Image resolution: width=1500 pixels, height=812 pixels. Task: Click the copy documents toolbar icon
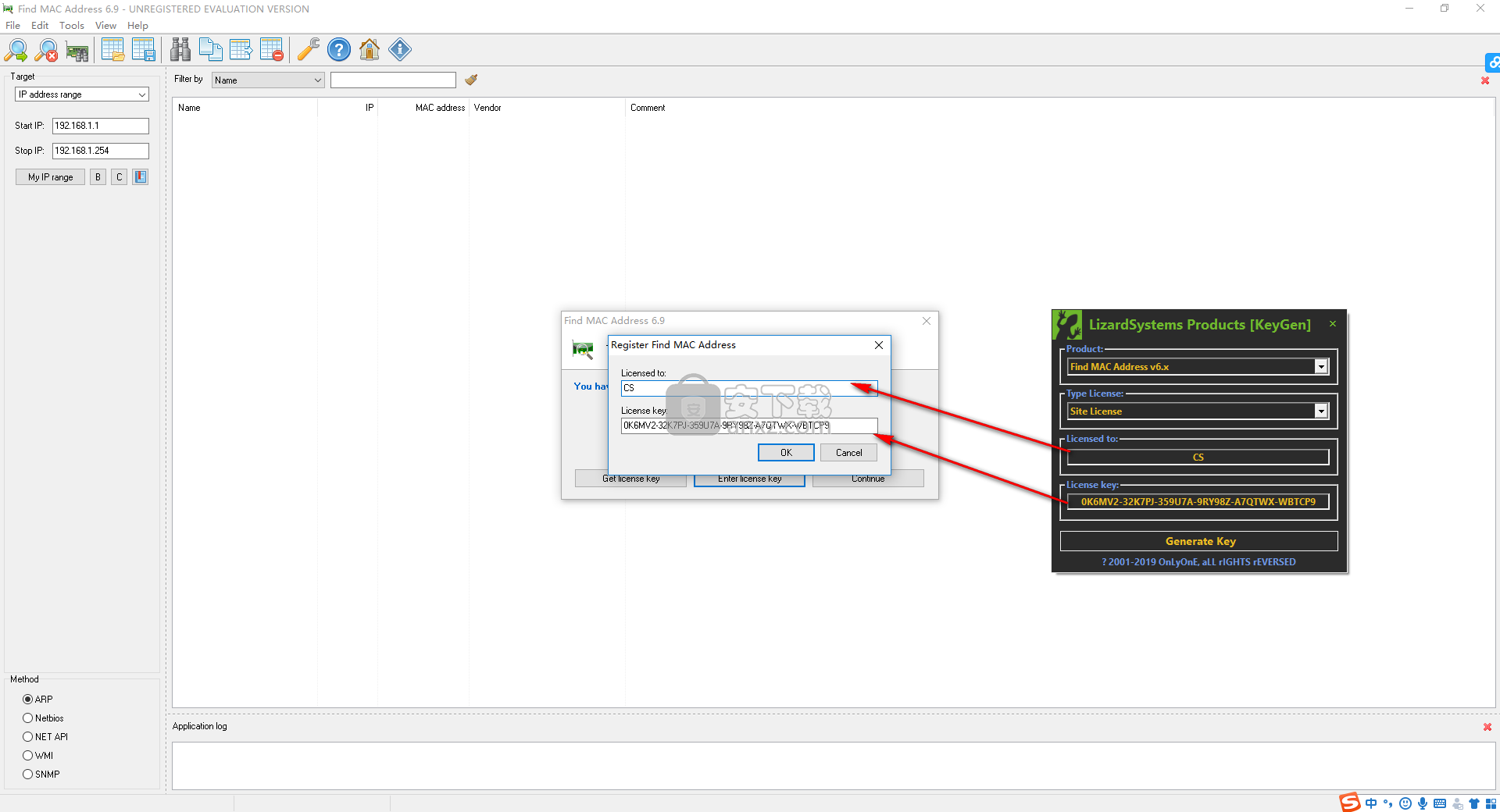211,50
